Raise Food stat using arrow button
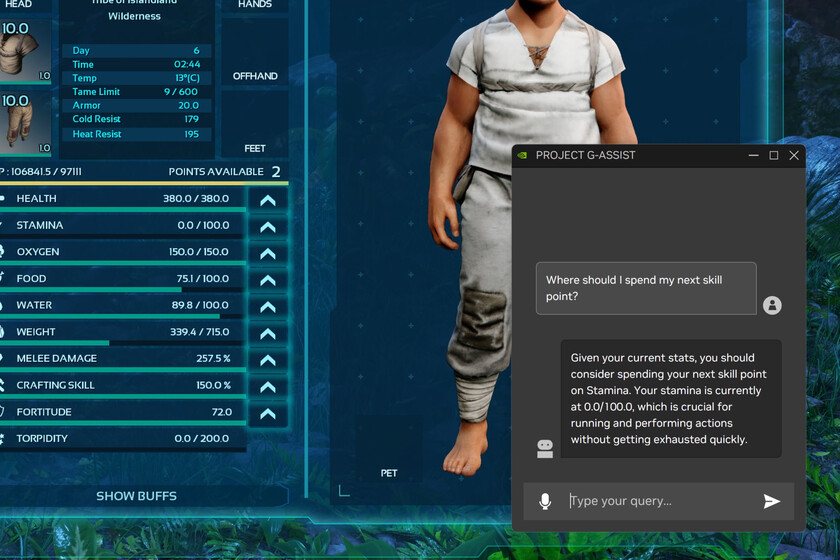The height and width of the screenshot is (560, 840). 267,280
